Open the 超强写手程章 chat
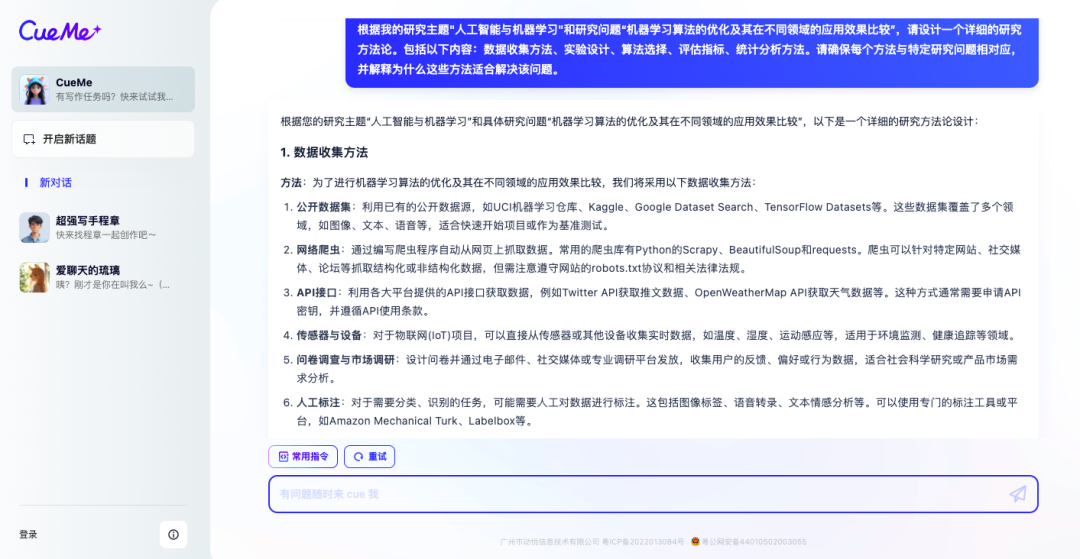1080x559 pixels. pyautogui.click(x=103, y=227)
